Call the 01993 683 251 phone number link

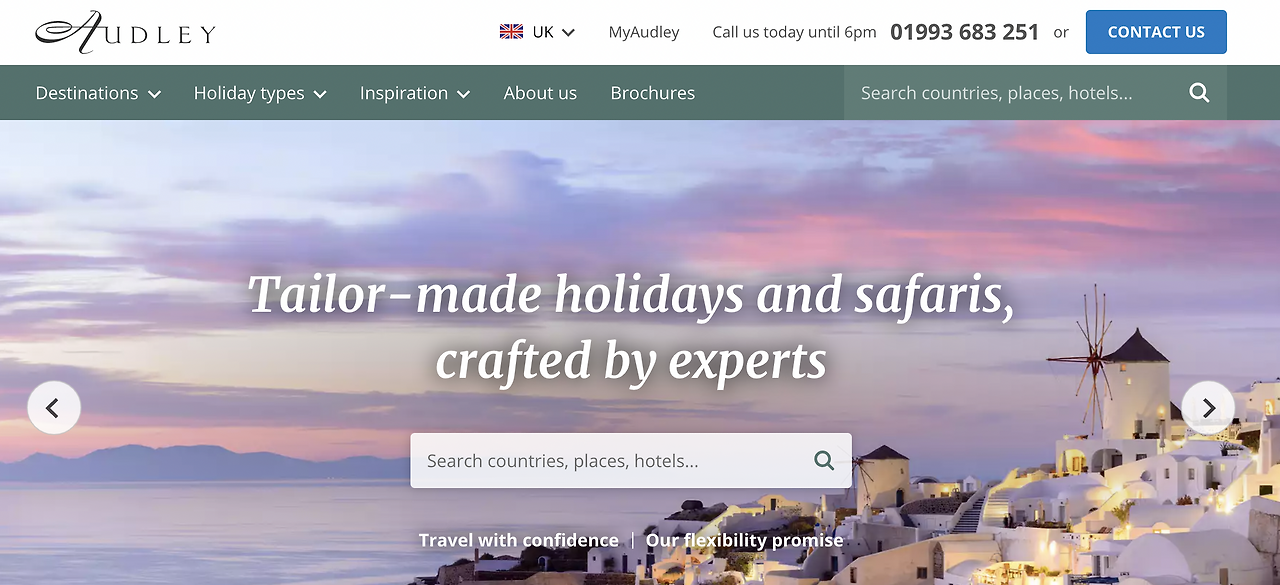coord(965,32)
